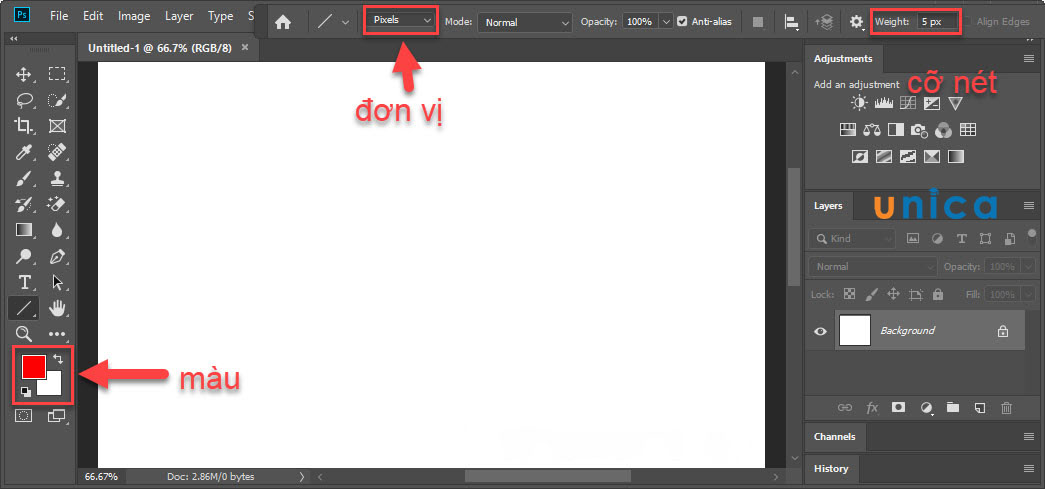Open the red foreground color picker
Screen dimensions: 1045x489
[33, 366]
